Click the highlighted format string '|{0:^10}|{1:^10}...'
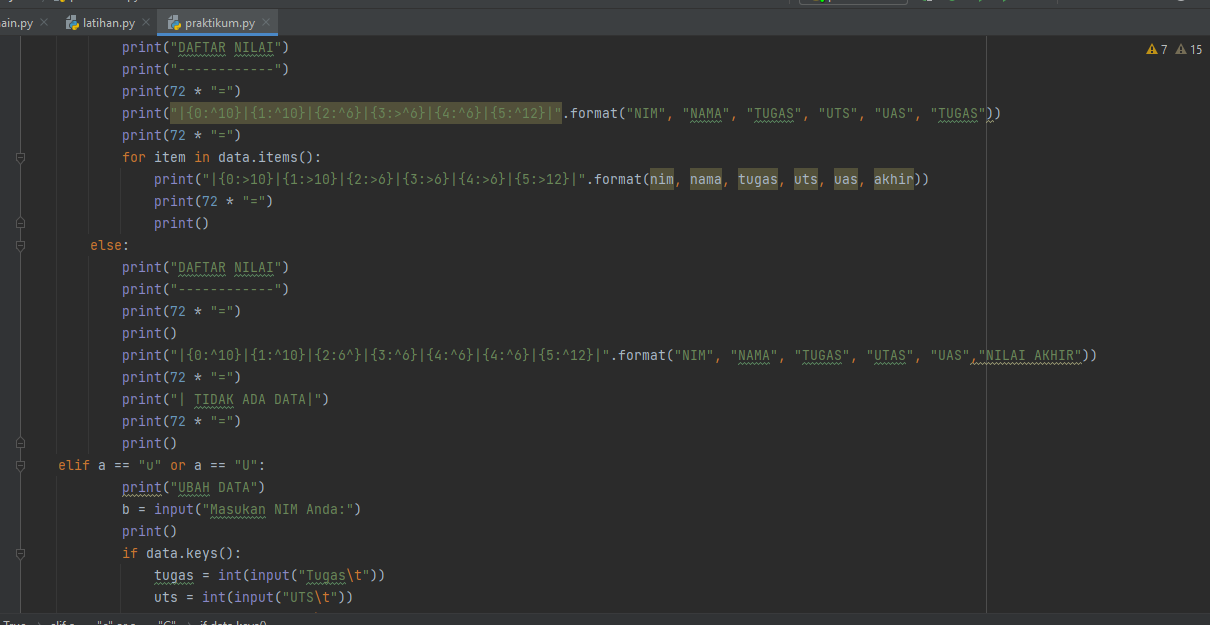 366,113
